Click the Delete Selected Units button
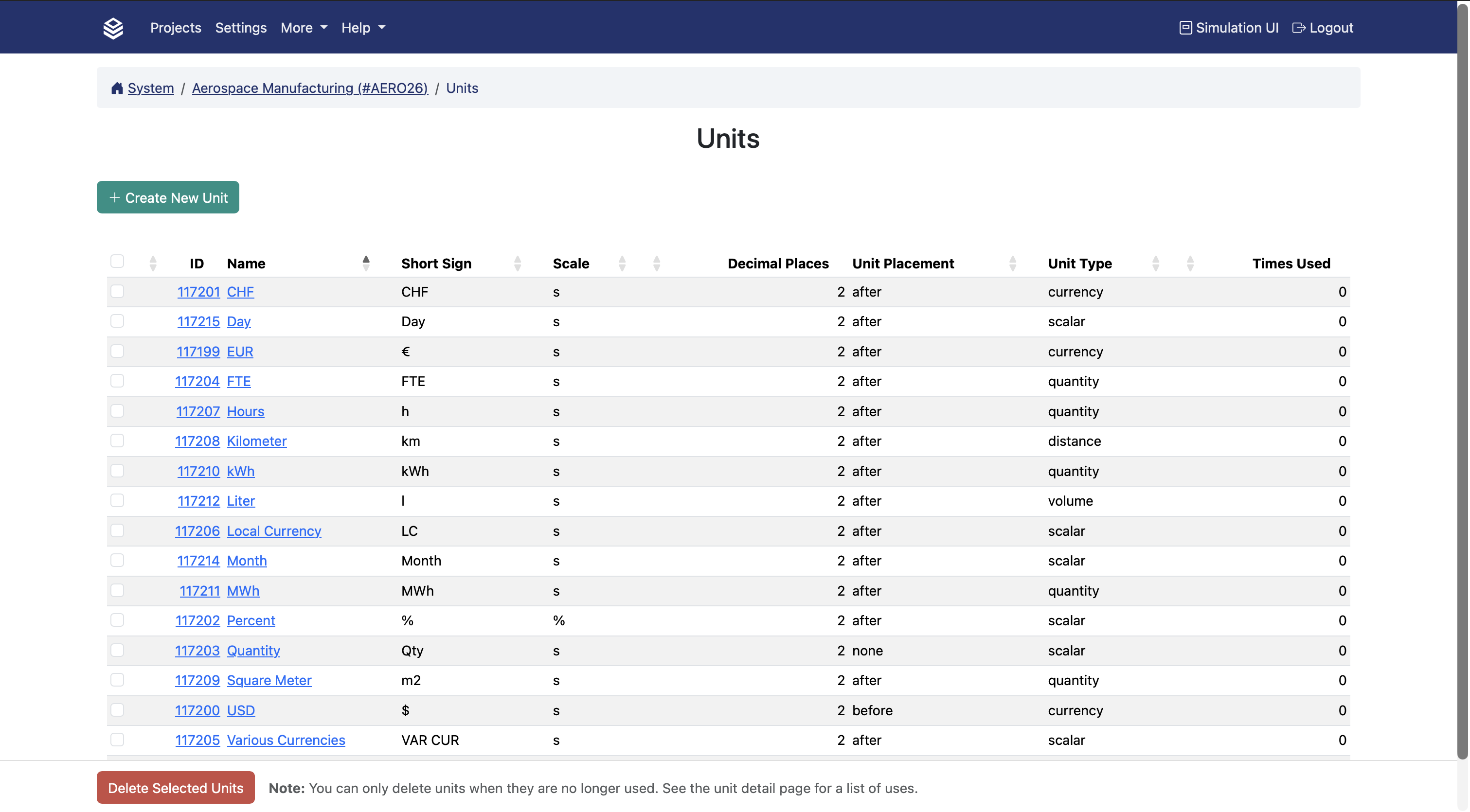Screen dimensions: 1470x812 (175, 788)
